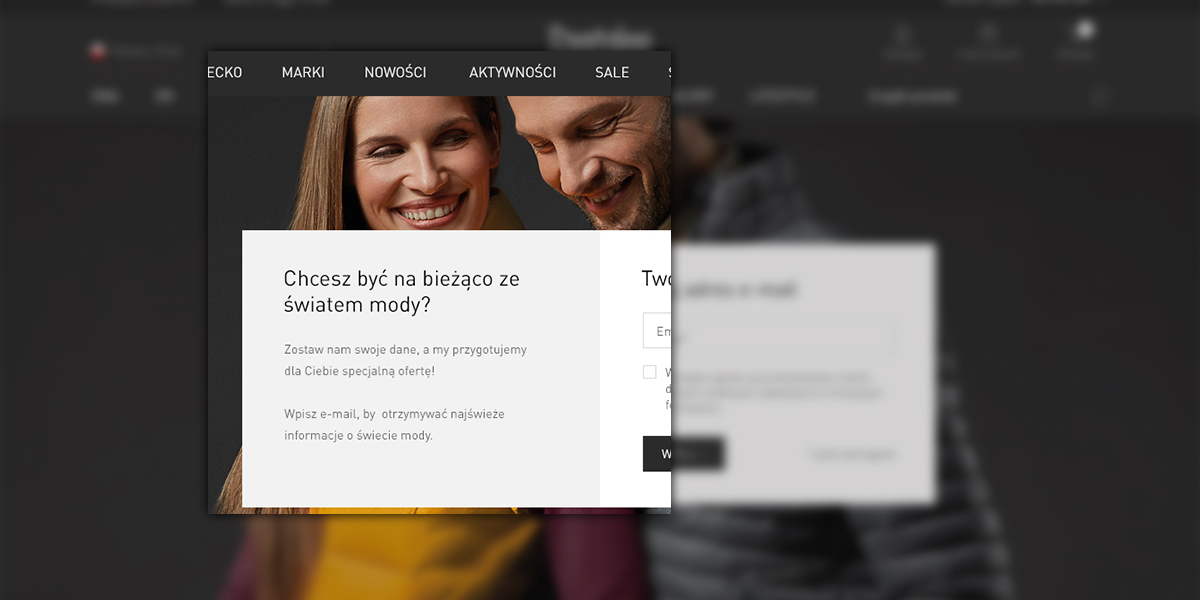Image resolution: width=1200 pixels, height=600 pixels.
Task: Select text 'Wpisz e-mail, by otrzymywać najświeższe'
Action: [x=394, y=414]
